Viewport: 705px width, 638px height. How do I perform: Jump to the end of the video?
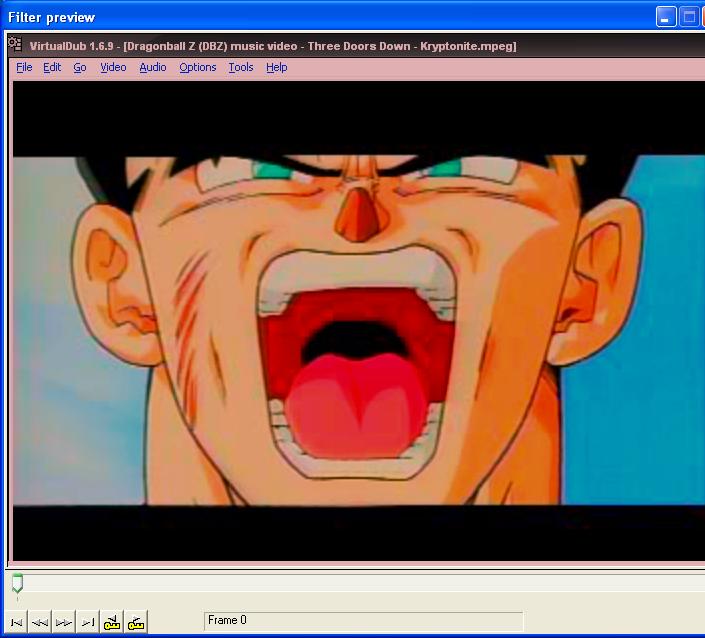(x=88, y=622)
